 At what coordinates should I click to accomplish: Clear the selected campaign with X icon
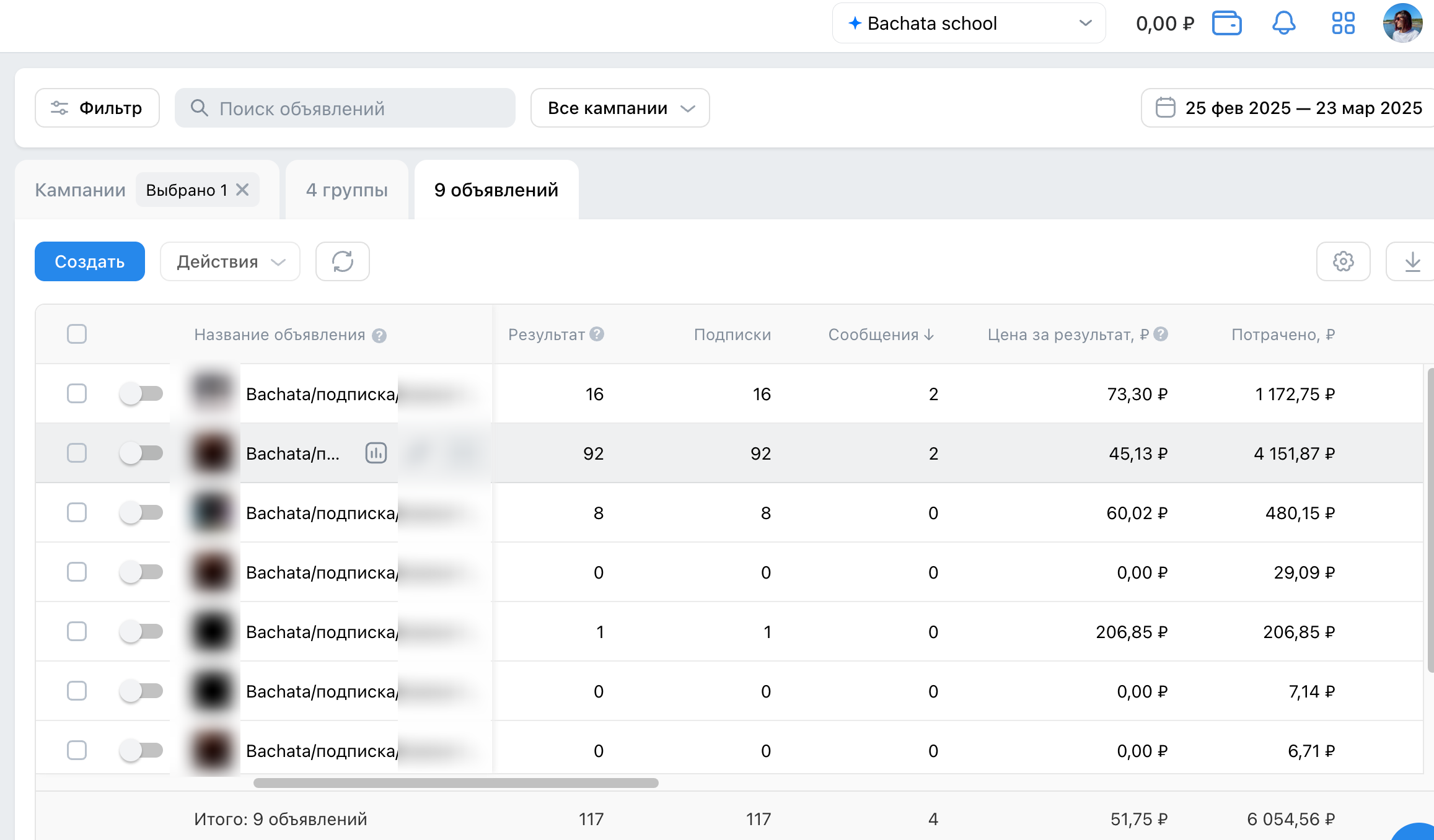(x=242, y=190)
